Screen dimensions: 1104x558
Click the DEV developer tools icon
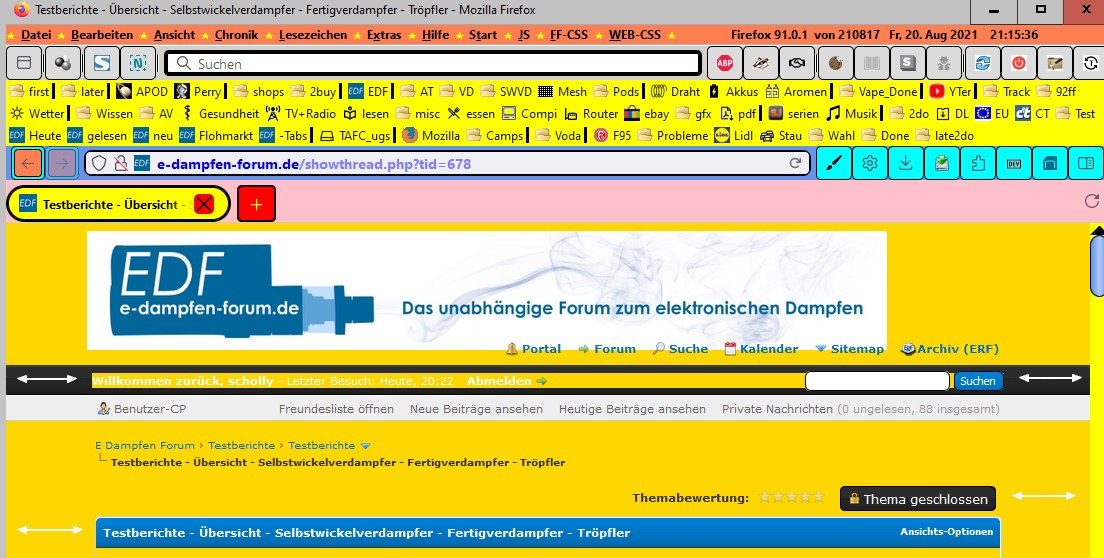point(1013,163)
